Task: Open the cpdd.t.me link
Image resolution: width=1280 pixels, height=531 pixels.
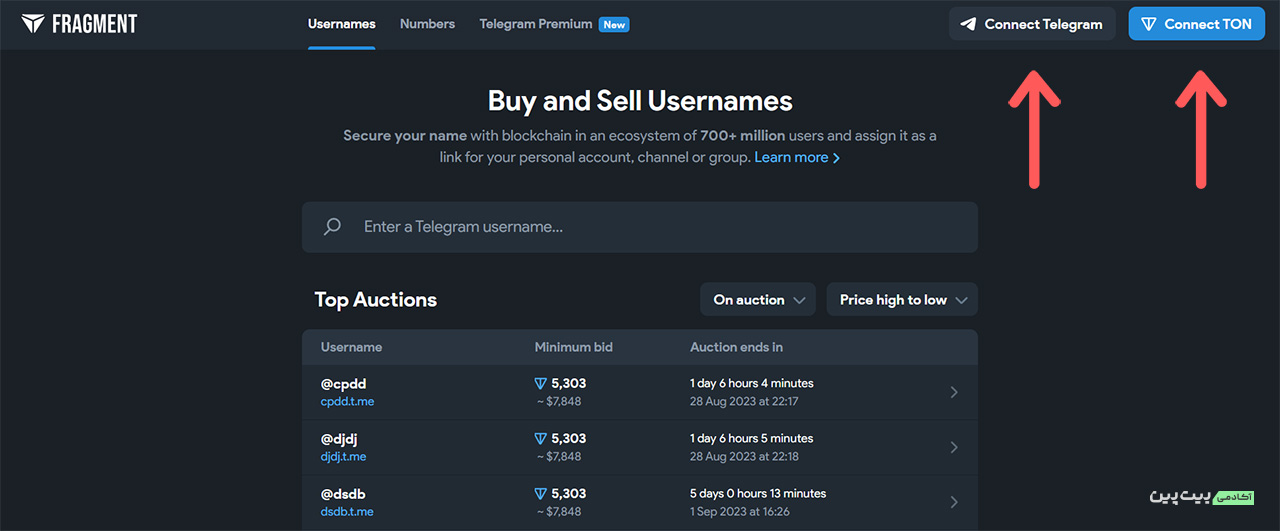Action: (x=347, y=402)
